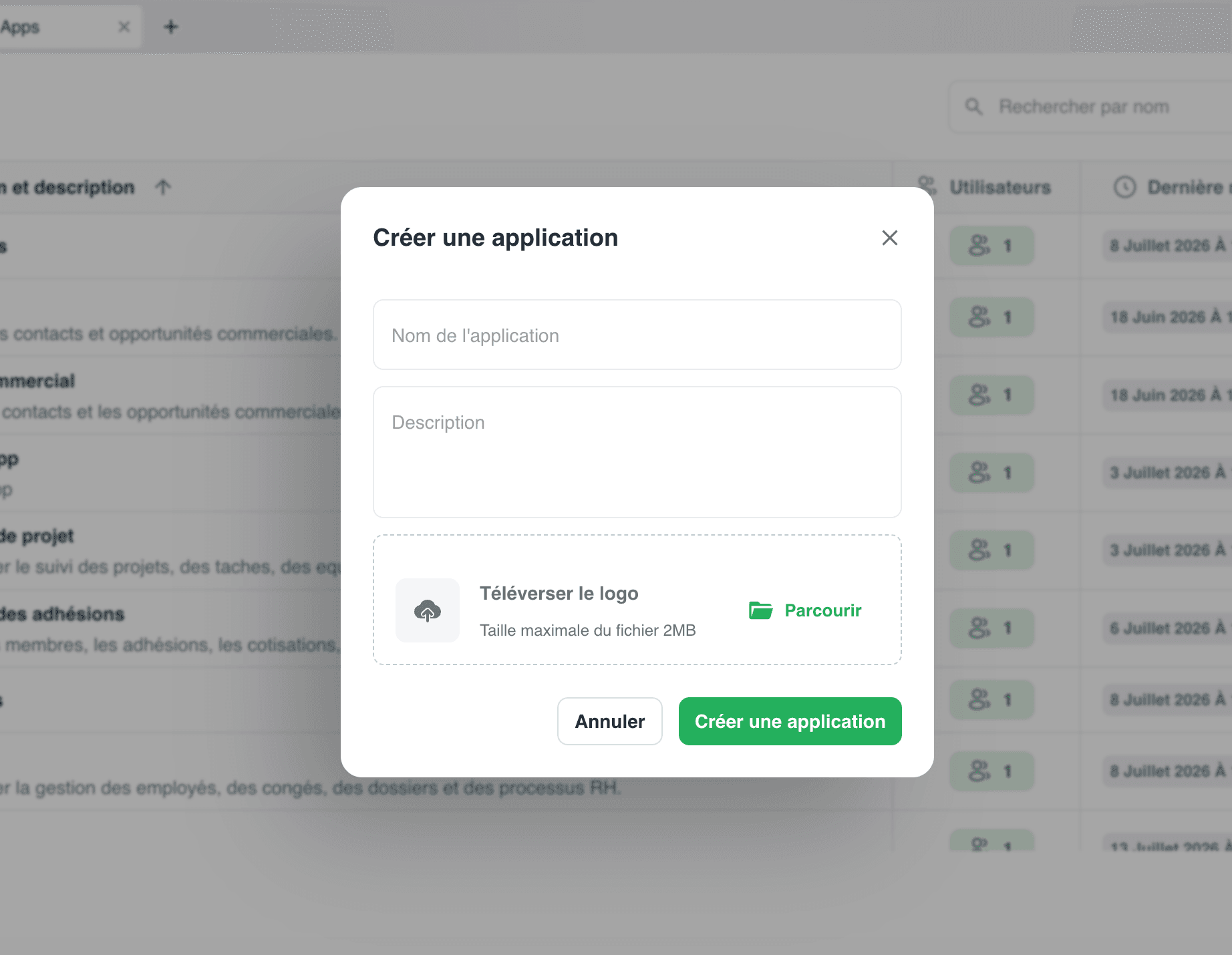Image resolution: width=1232 pixels, height=955 pixels.
Task: Click users badge in the 6 Juillet row
Action: [992, 628]
